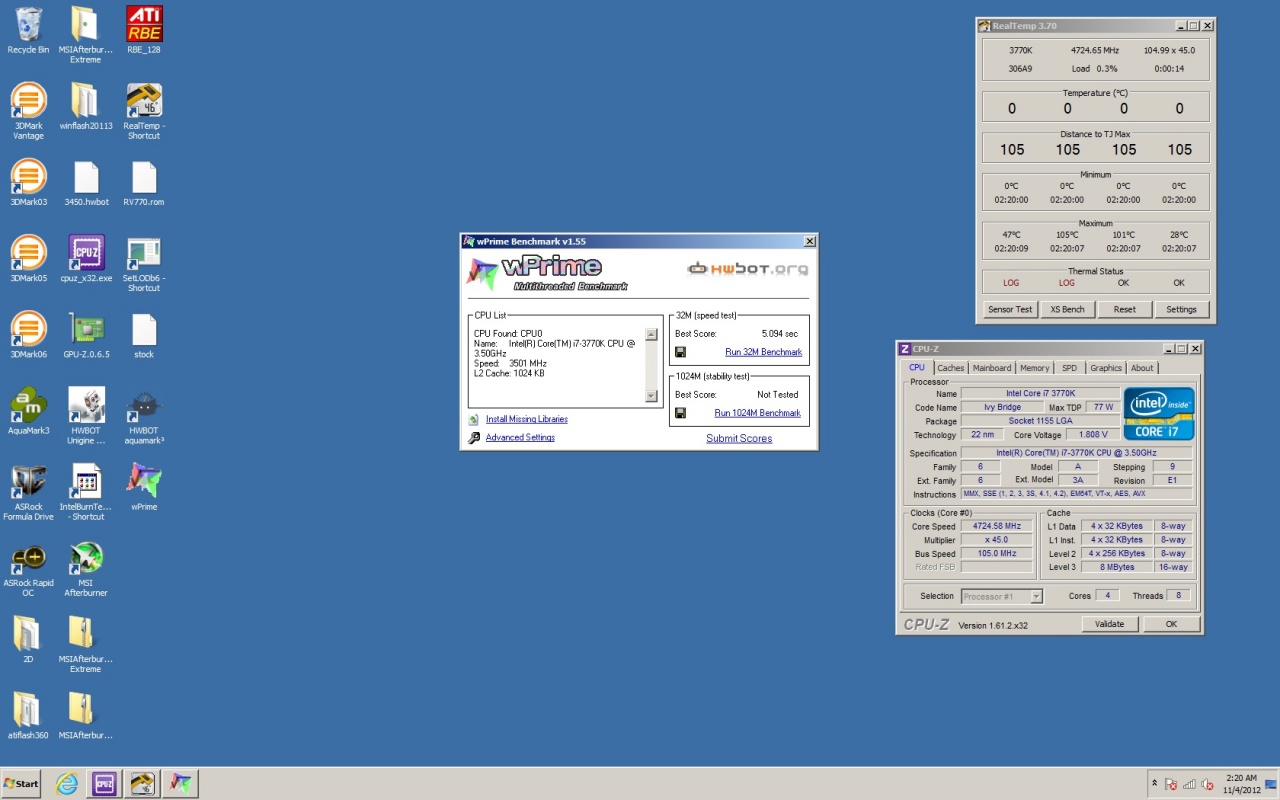Image resolution: width=1280 pixels, height=800 pixels.
Task: Switch to the Memory tab in CPU-Z
Action: (x=1034, y=368)
